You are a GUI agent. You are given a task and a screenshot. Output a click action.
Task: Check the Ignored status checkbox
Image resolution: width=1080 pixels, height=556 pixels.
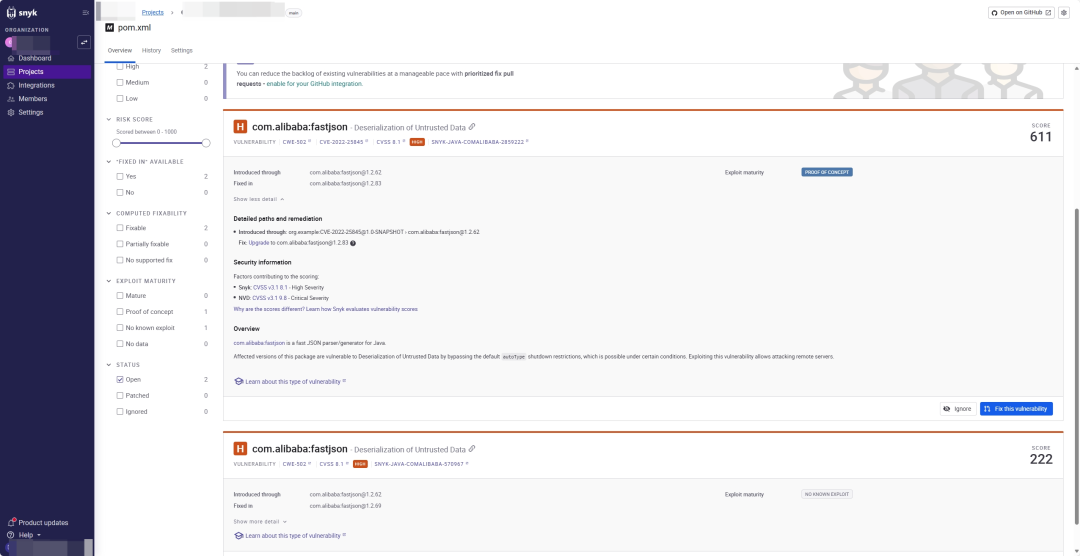(120, 411)
